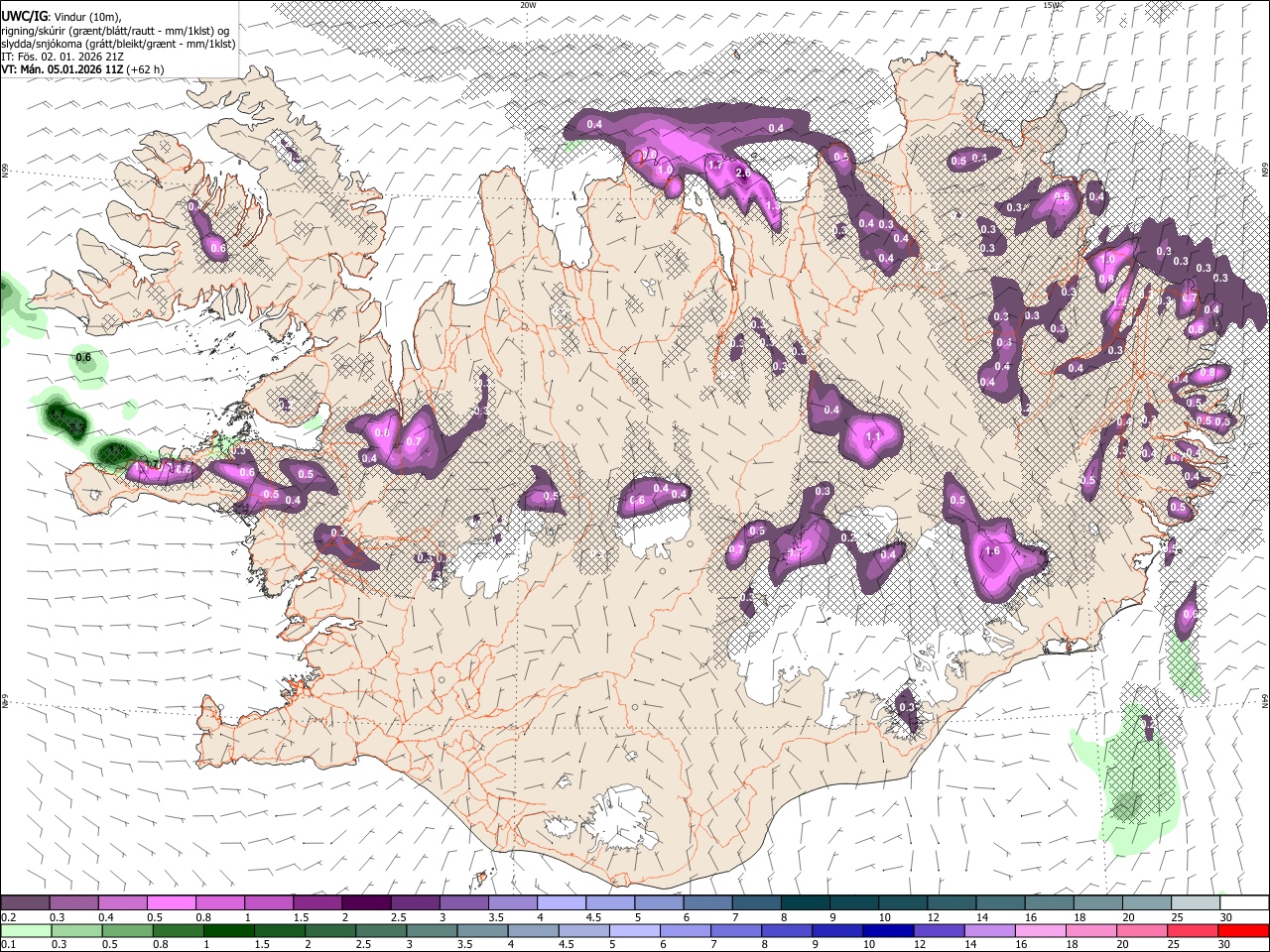Click the '64N' latitude label on right edge
1270x952 pixels.
coord(1265,700)
